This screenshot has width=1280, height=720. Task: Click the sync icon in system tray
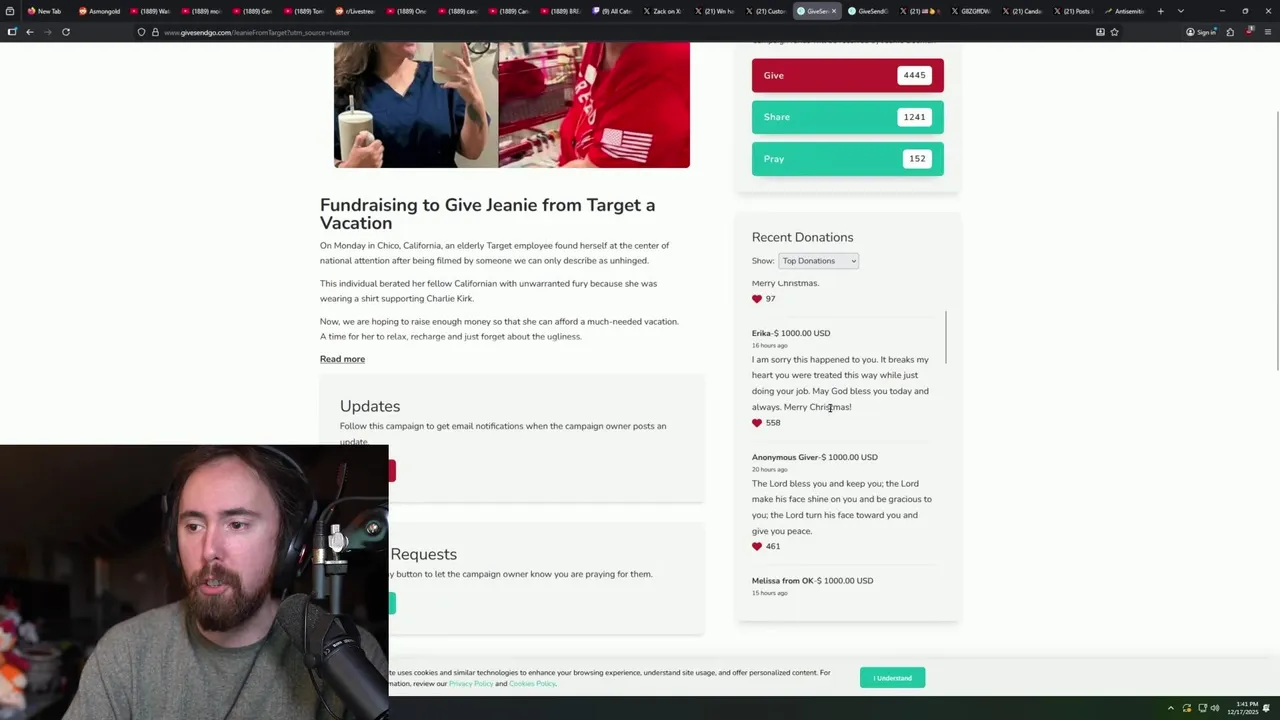[1187, 708]
